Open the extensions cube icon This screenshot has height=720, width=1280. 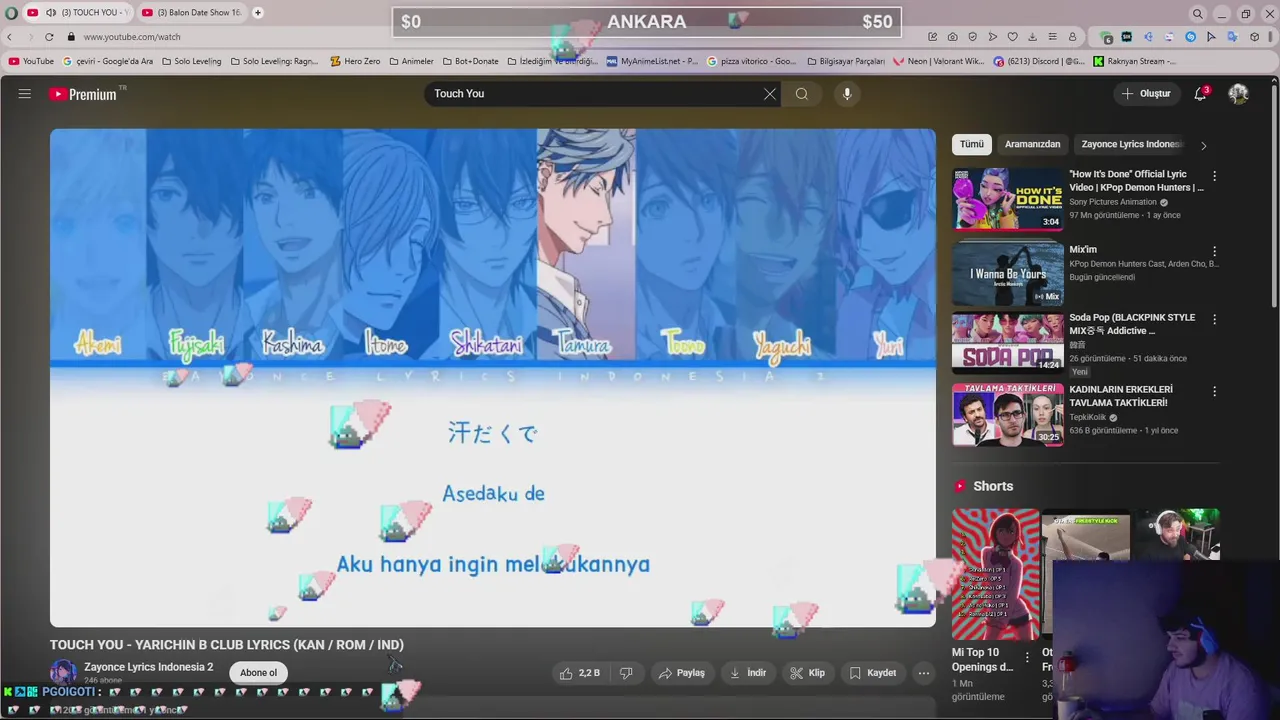1254,37
